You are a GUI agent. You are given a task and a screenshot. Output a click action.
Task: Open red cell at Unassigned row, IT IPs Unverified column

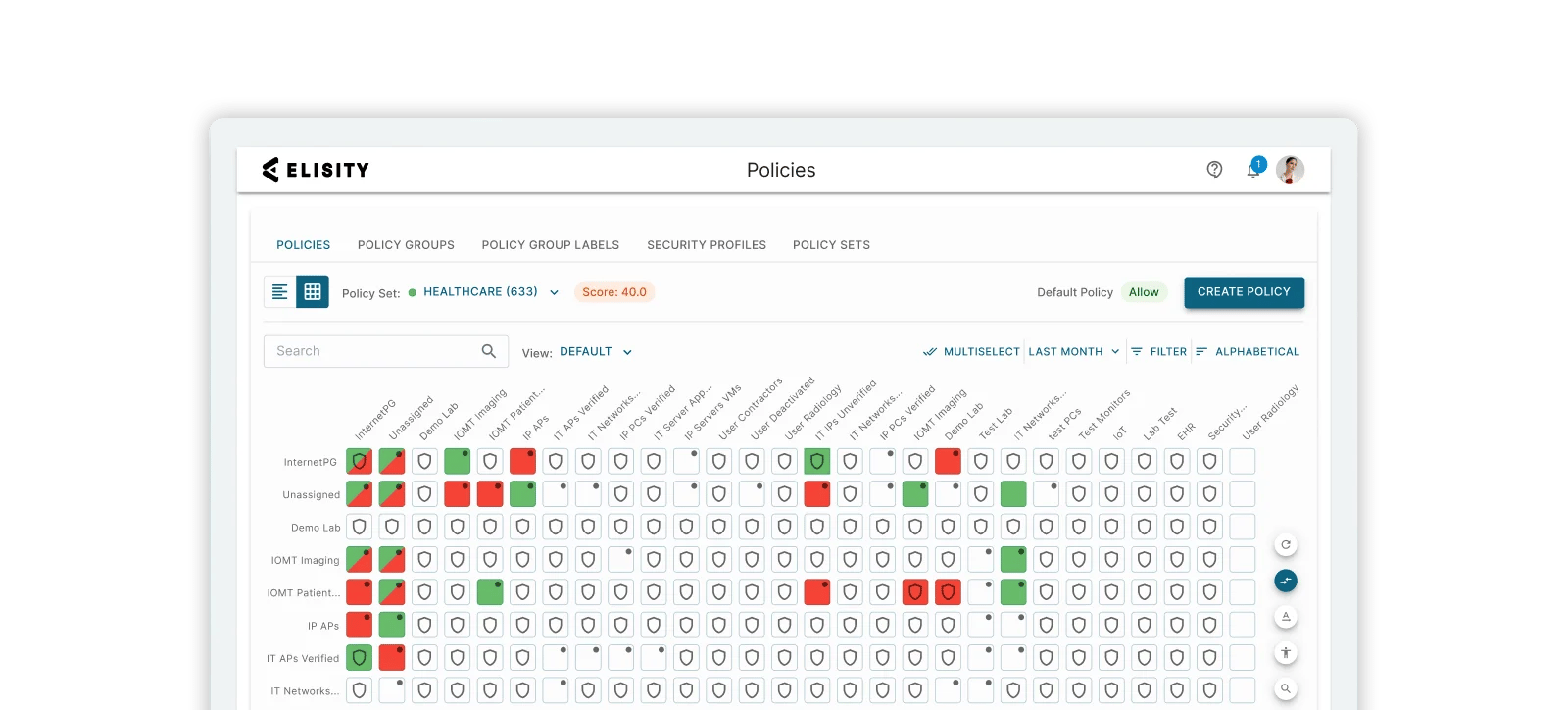coord(817,493)
